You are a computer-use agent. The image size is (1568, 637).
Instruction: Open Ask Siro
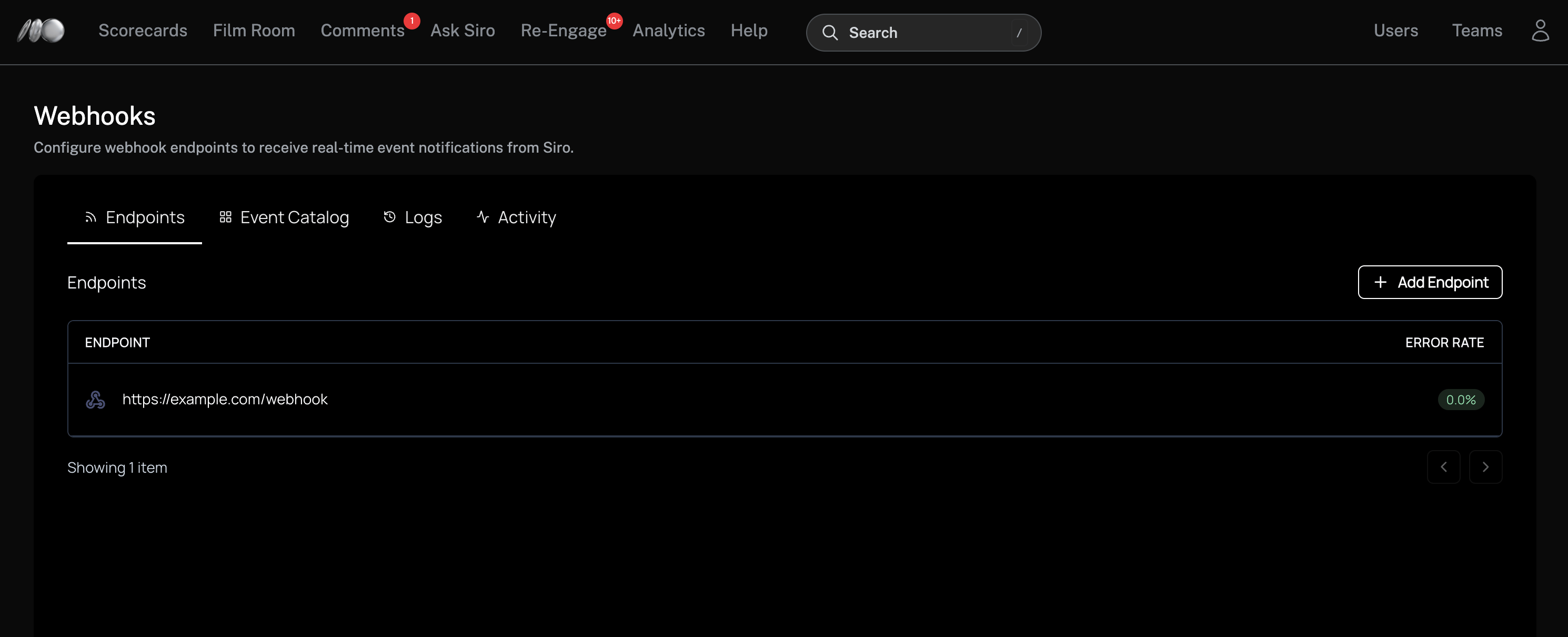[x=463, y=31]
